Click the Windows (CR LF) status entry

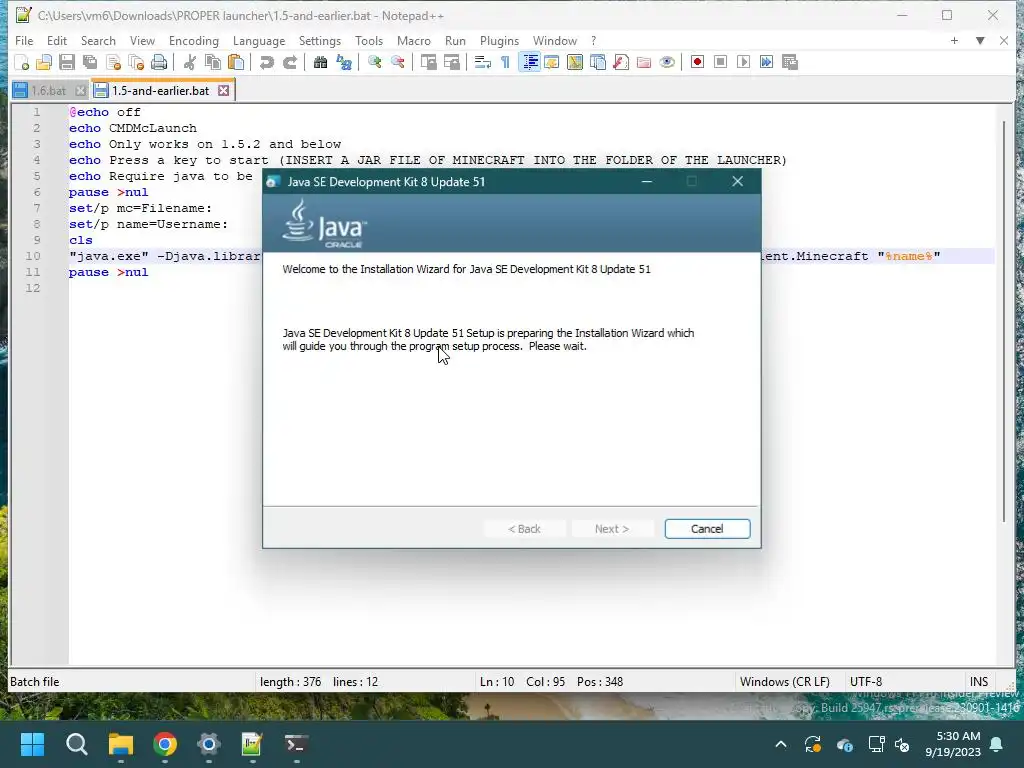(x=784, y=682)
